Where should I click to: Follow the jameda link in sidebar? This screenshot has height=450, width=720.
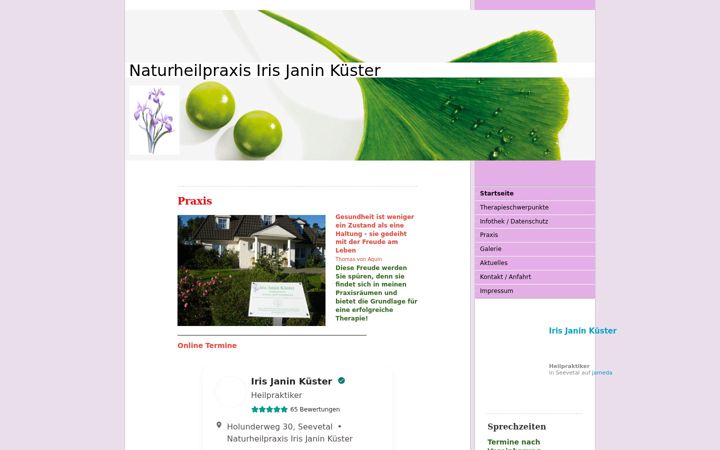(x=602, y=373)
